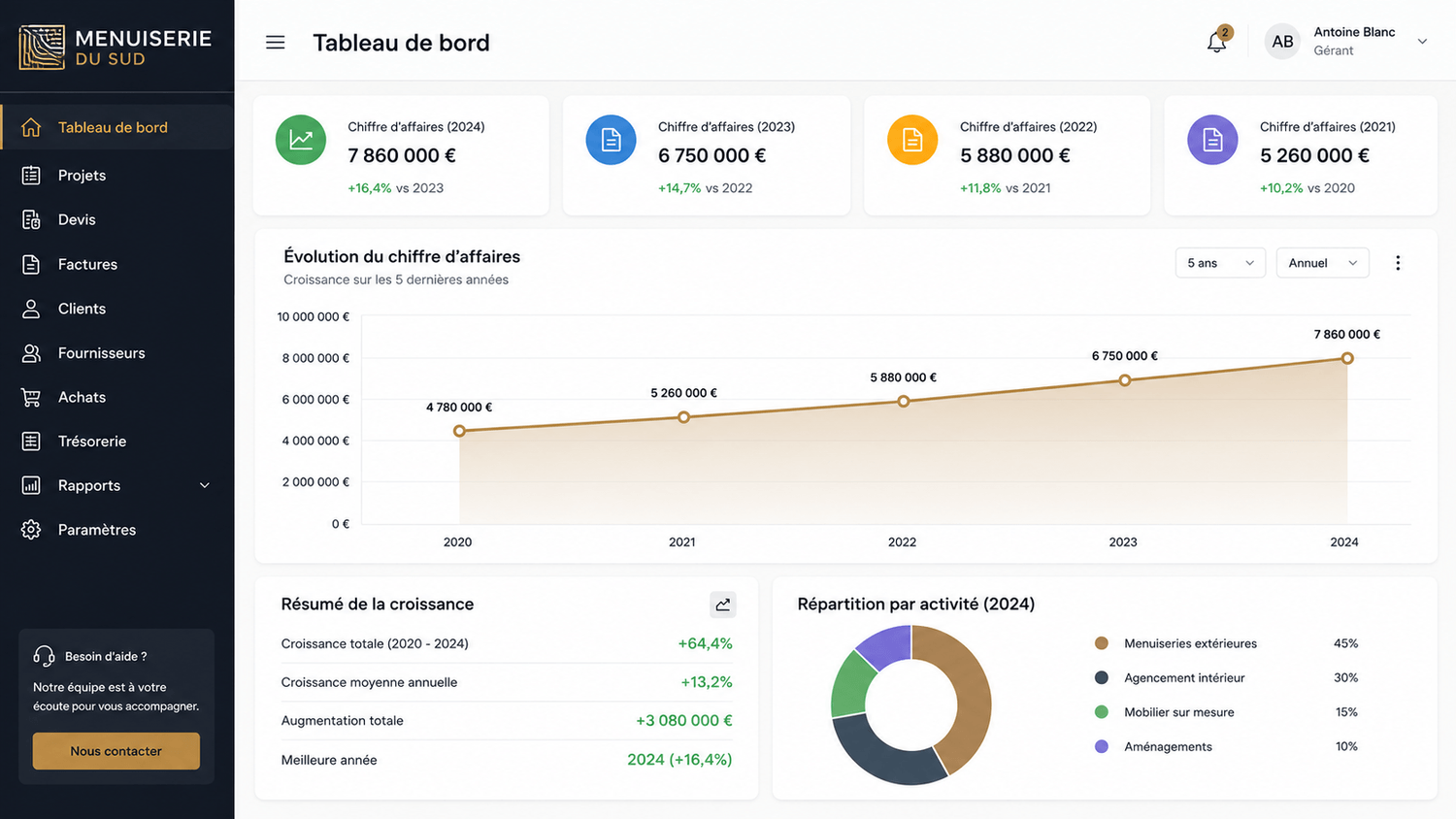Expand the Antoine Blanc account chevron
1456x819 pixels.
(x=1422, y=42)
